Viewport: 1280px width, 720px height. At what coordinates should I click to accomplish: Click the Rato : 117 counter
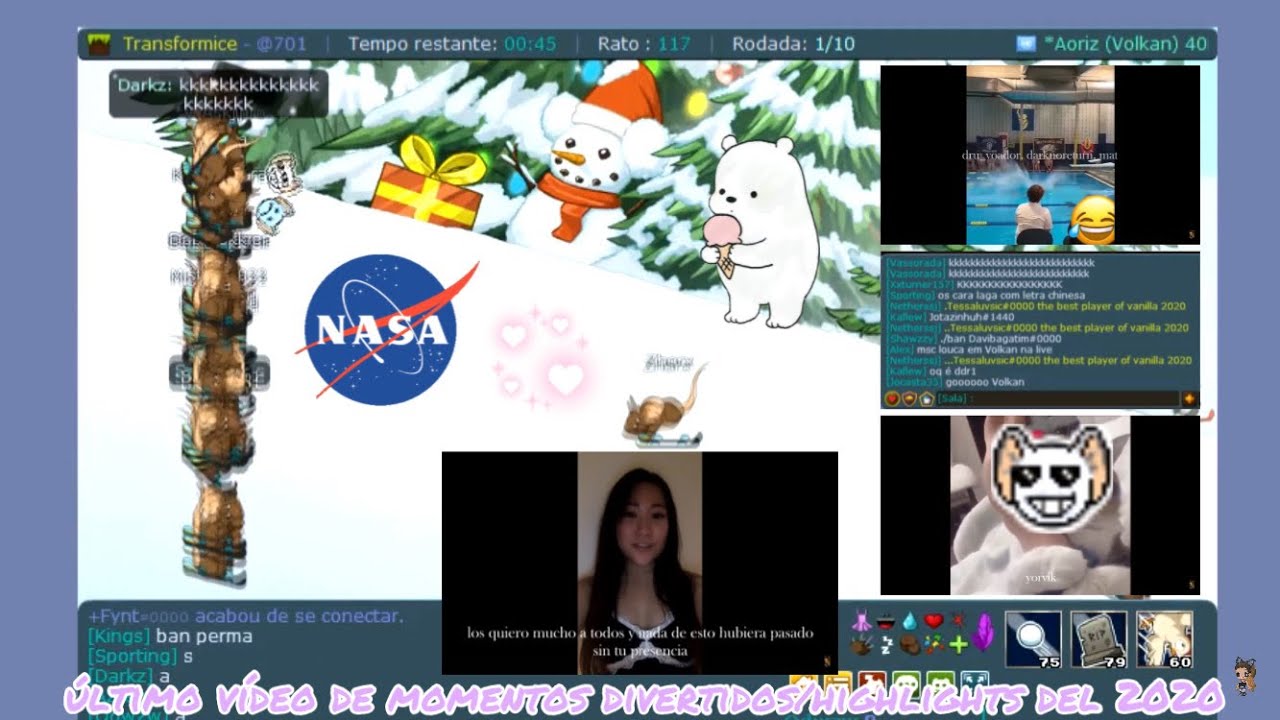[x=644, y=44]
